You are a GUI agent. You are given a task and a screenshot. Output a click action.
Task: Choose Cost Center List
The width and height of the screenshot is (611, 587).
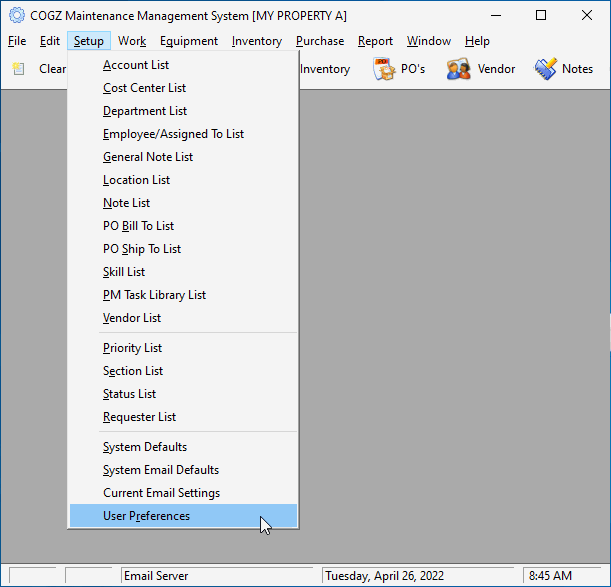tap(183, 88)
